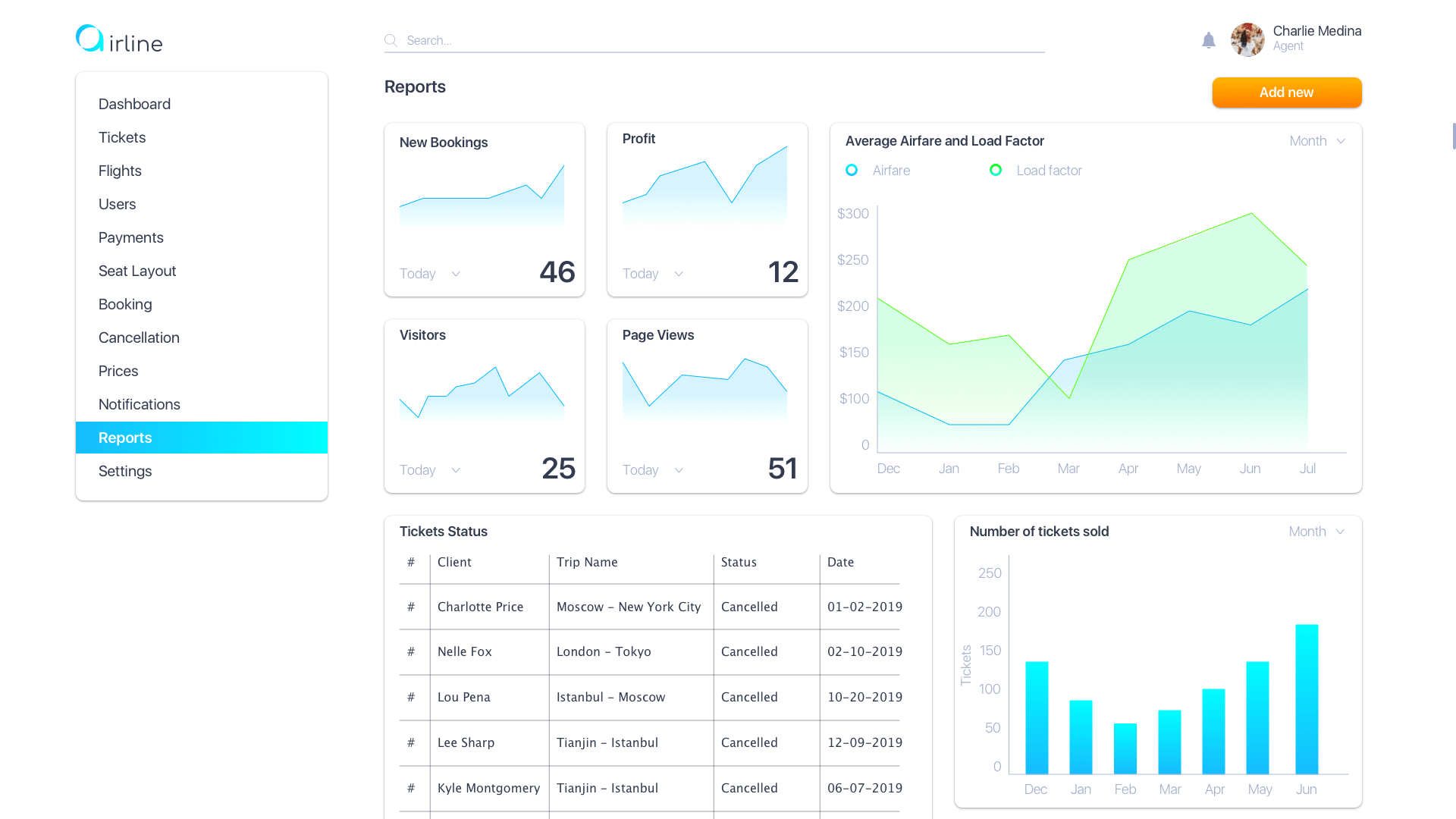Select Reports in the sidebar
This screenshot has height=819, width=1456.
(202, 438)
